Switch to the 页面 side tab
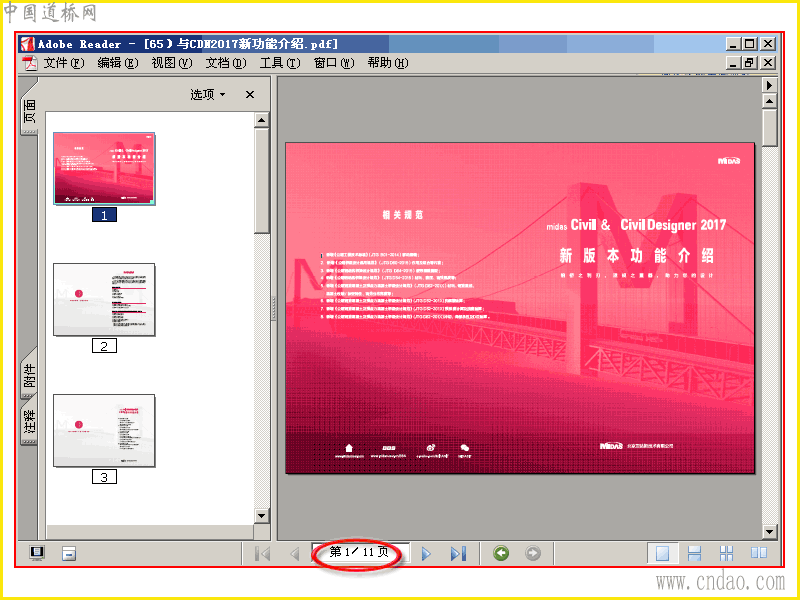 30,111
